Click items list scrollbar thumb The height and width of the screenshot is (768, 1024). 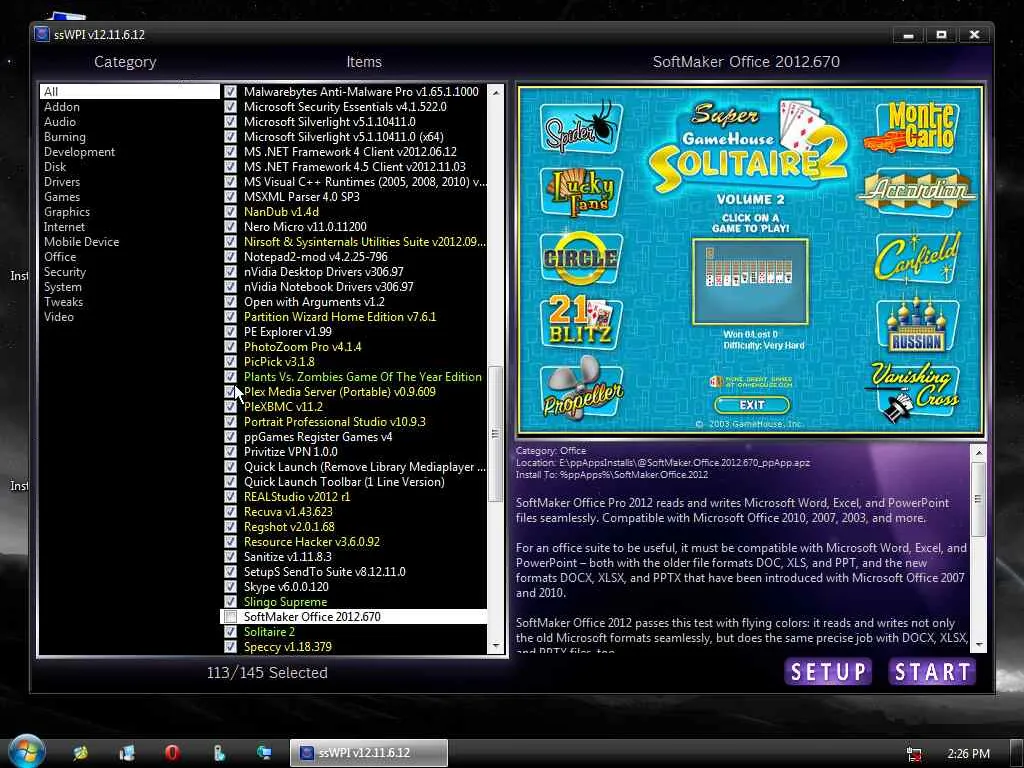pyautogui.click(x=496, y=434)
